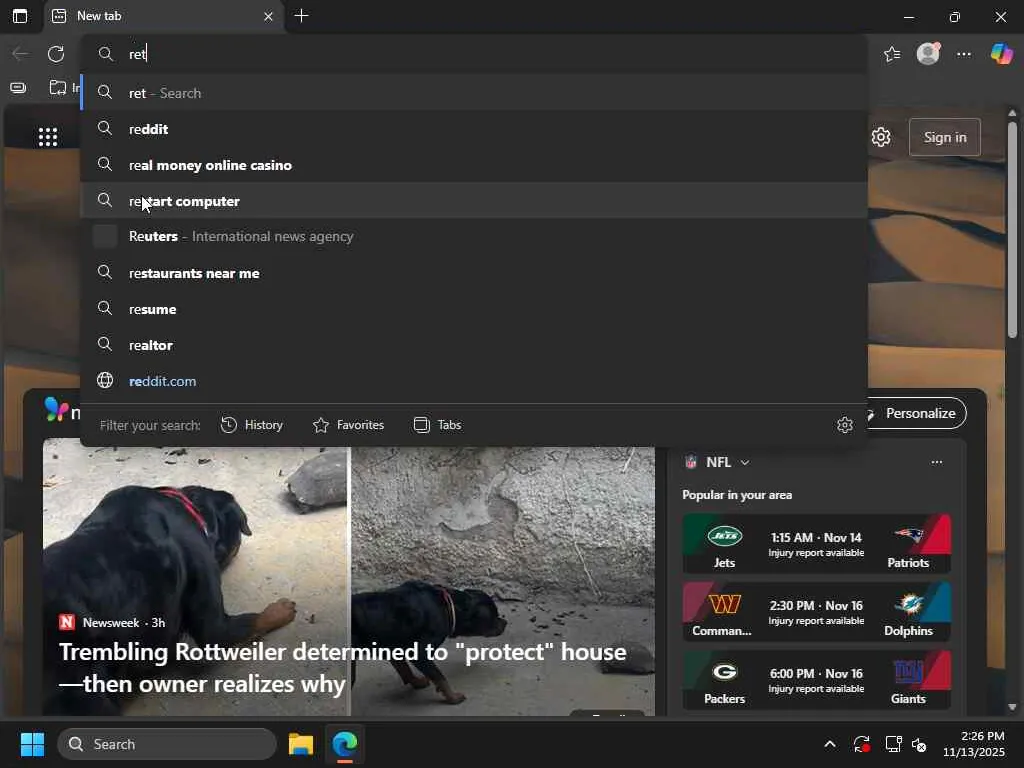
Task: Open search suggestion settings gear
Action: [x=845, y=425]
